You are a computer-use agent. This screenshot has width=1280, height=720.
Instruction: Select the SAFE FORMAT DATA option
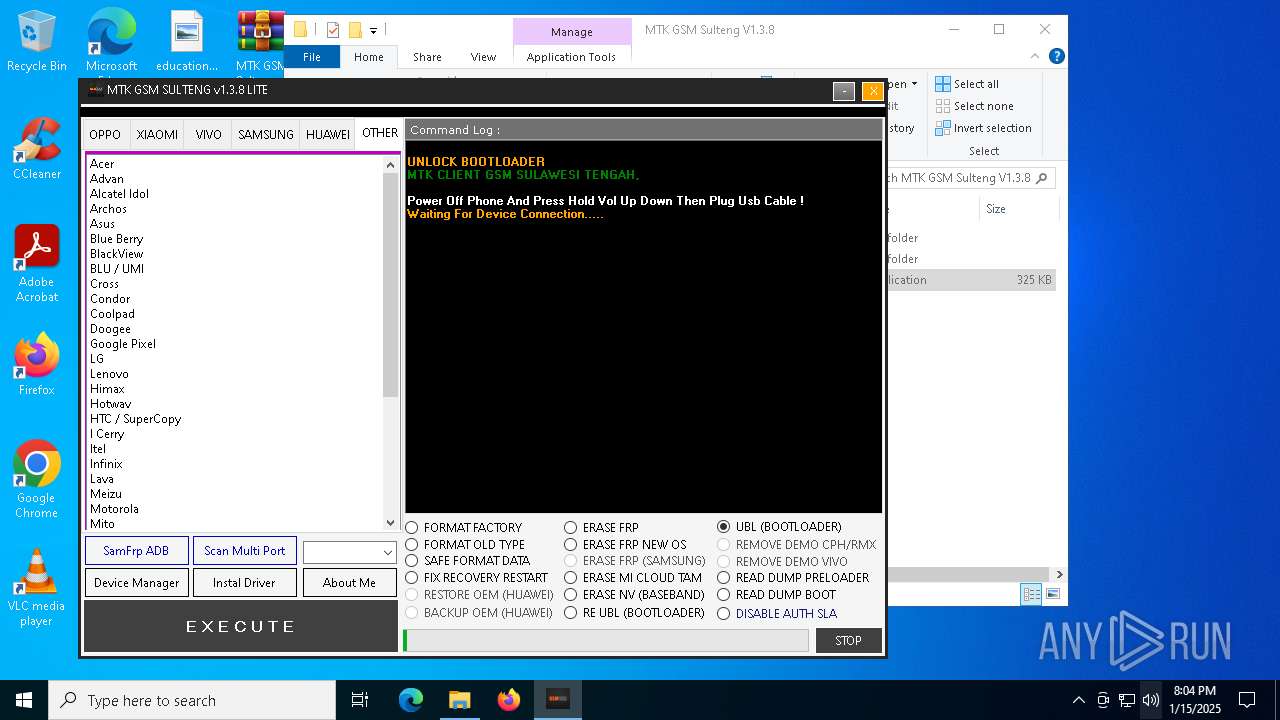pos(468,561)
